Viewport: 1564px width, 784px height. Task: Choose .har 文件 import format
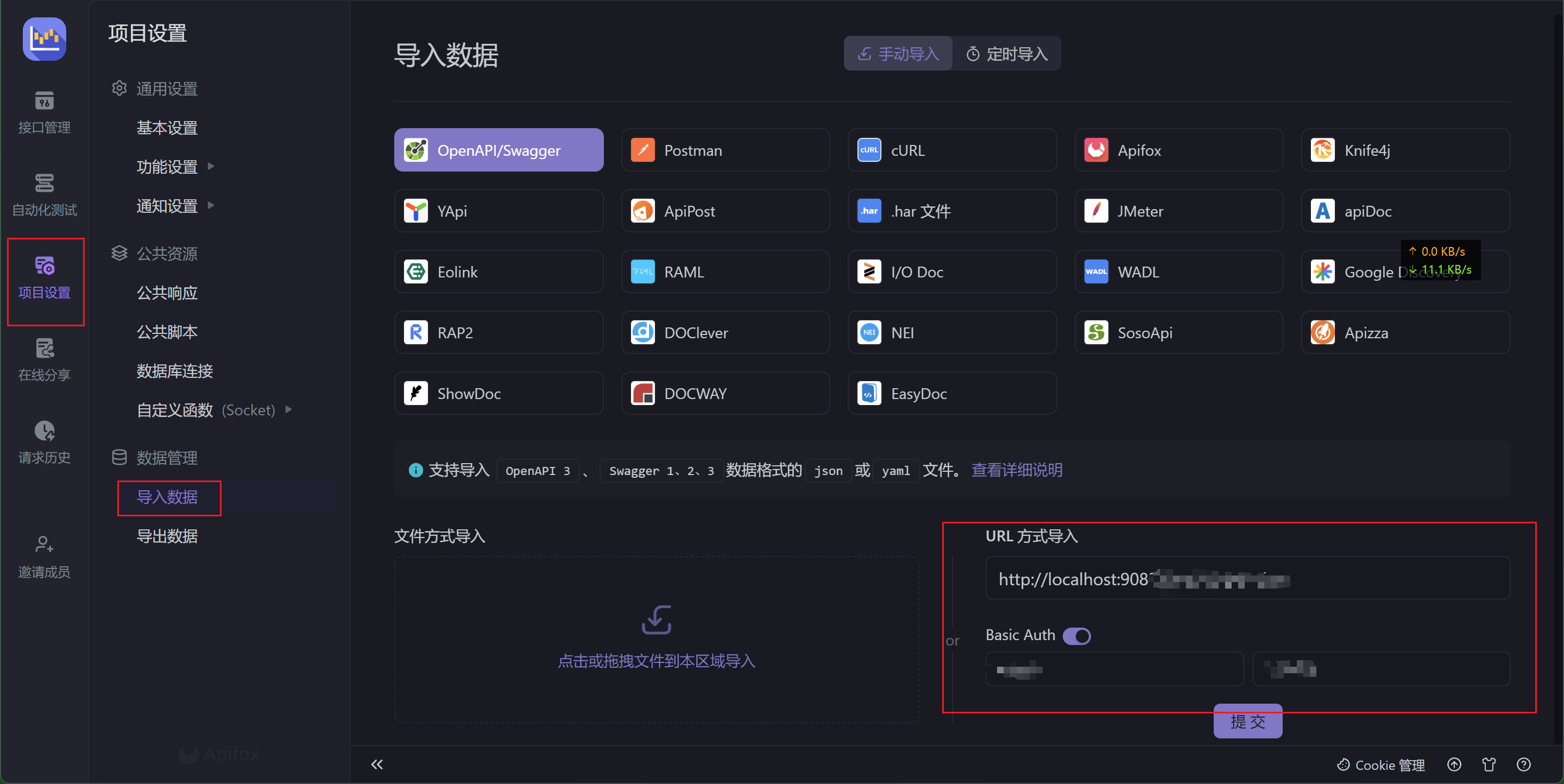[x=952, y=211]
